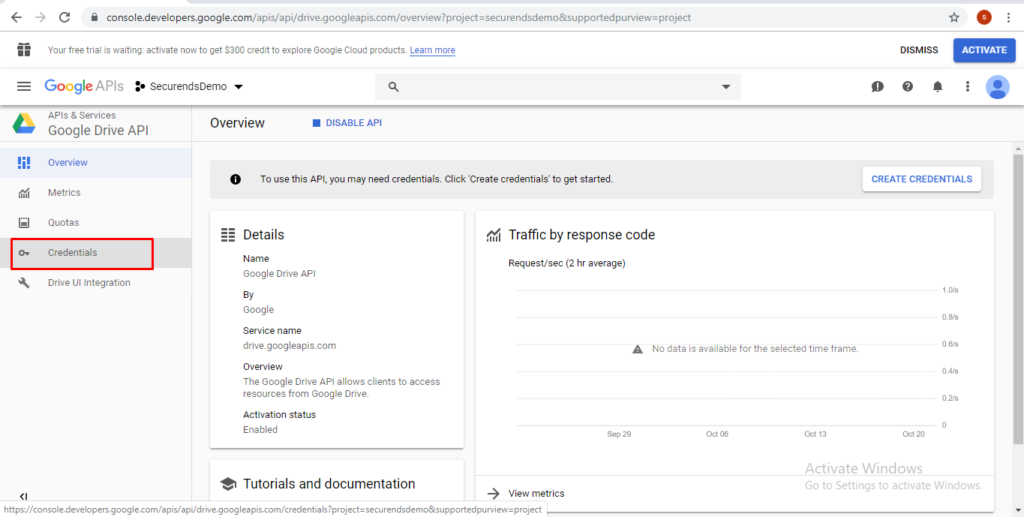Go back with the browser back arrow
Viewport: 1024px width, 517px height.
(x=16, y=18)
